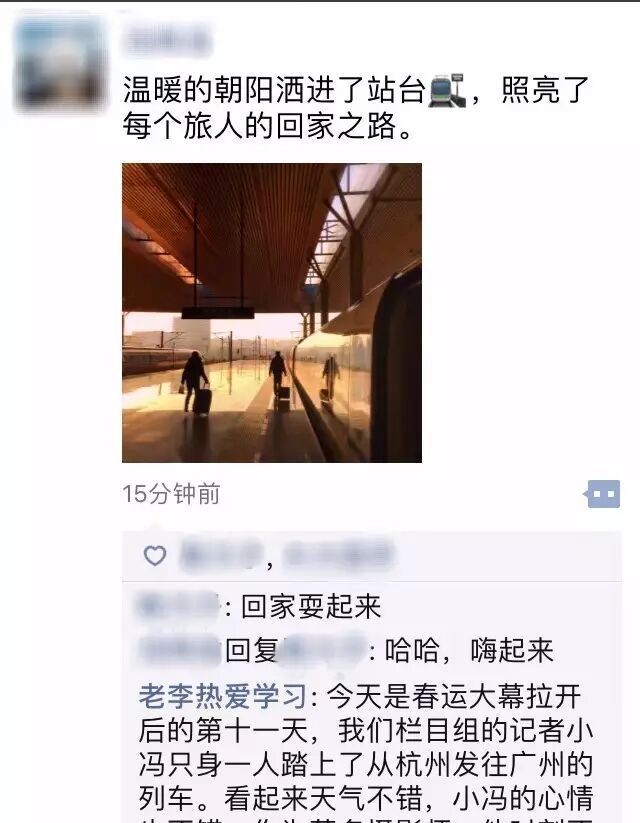Open the first blurred name in the likes row

[x=221, y=555]
